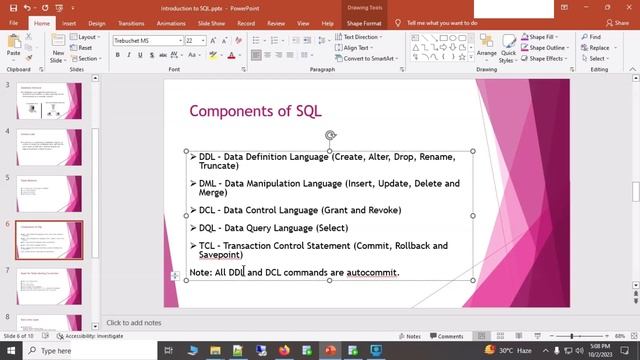Click the zoom slider in the status bar

pos(579,336)
